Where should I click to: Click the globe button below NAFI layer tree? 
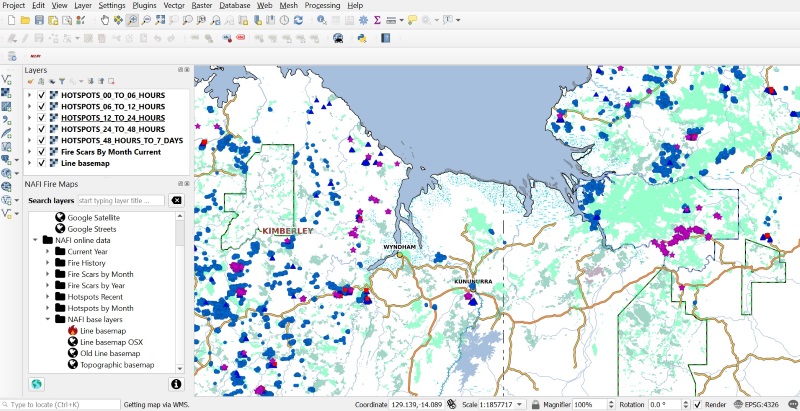[37, 384]
